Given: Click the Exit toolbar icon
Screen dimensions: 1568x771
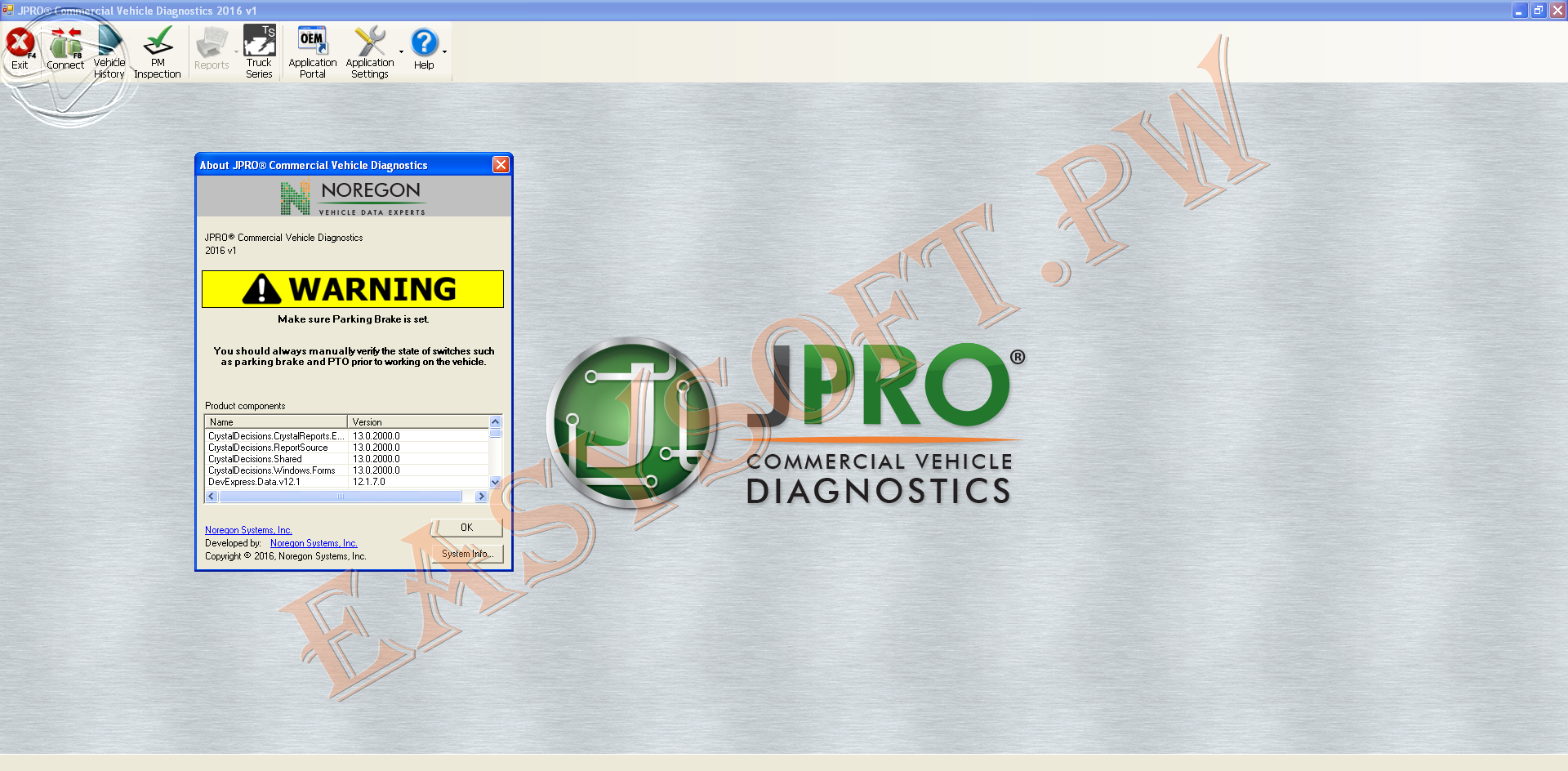Looking at the screenshot, I should 20,49.
